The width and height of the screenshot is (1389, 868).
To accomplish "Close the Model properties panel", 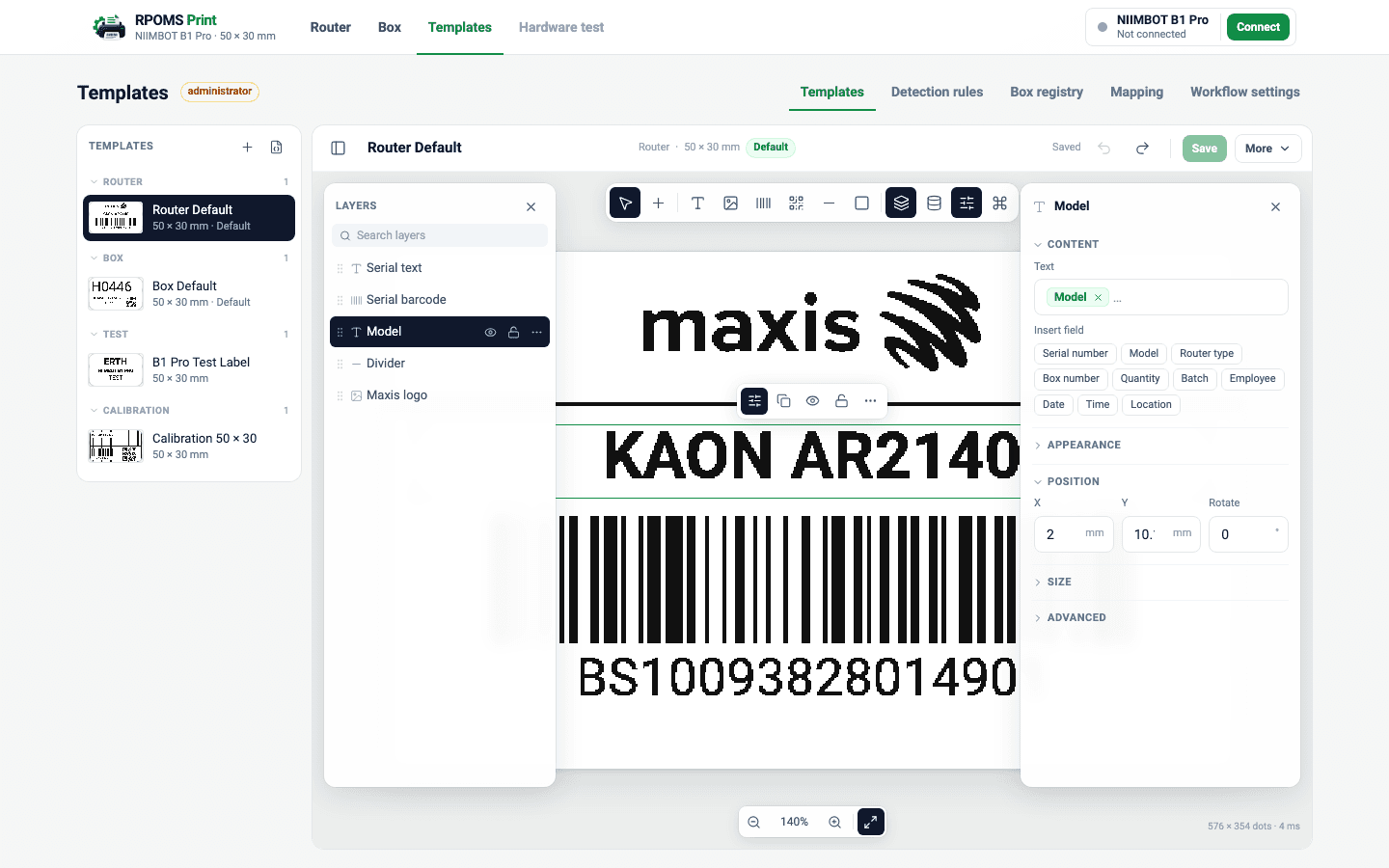I will tap(1275, 206).
